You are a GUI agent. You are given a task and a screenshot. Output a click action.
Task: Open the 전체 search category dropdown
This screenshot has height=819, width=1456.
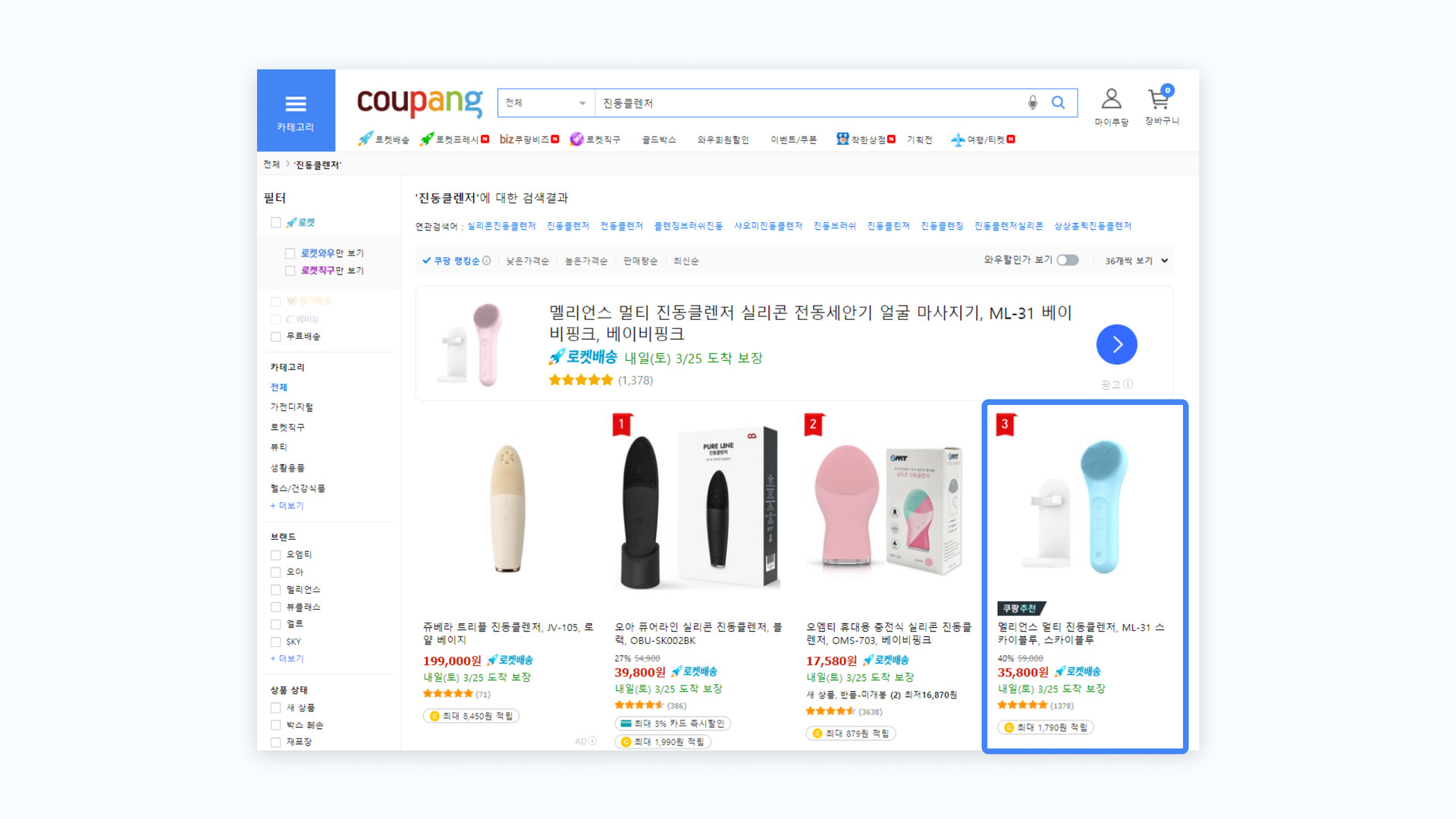(x=546, y=102)
